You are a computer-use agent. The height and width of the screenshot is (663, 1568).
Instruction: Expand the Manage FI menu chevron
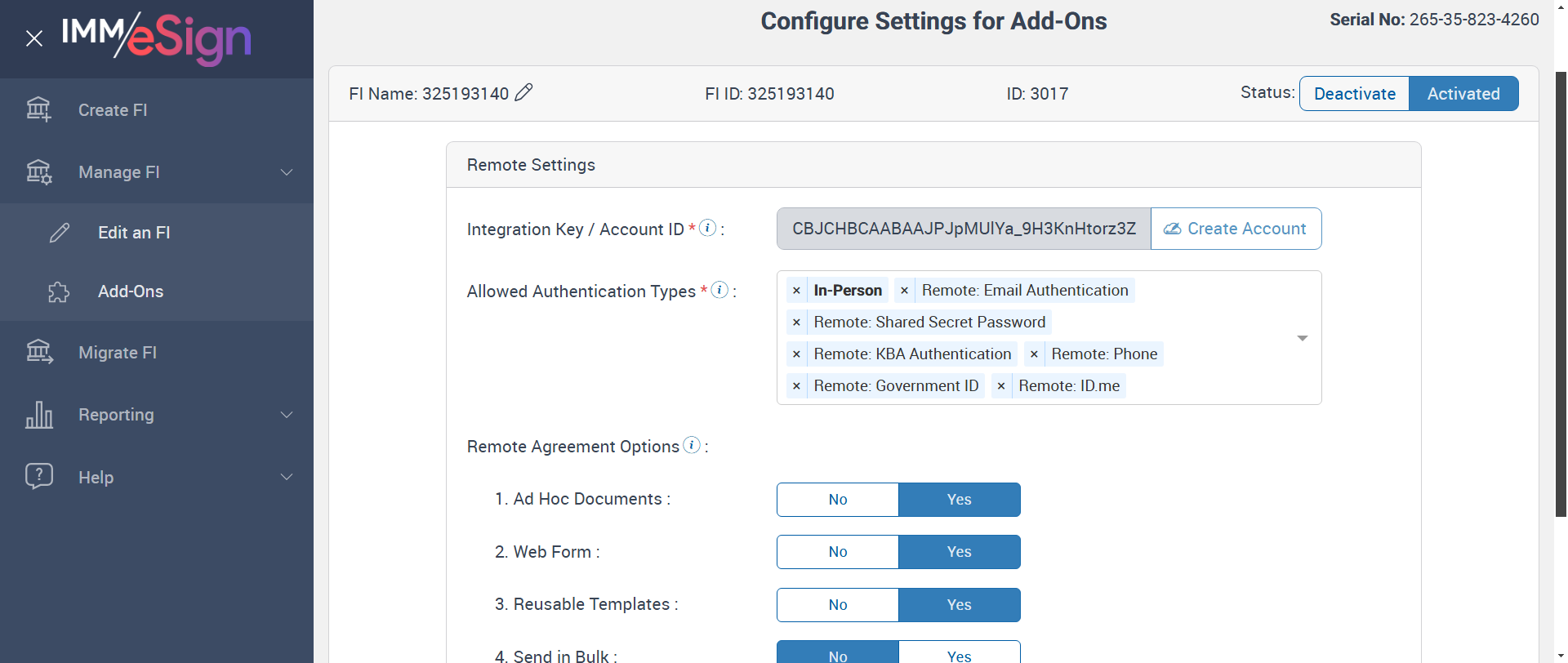point(287,172)
